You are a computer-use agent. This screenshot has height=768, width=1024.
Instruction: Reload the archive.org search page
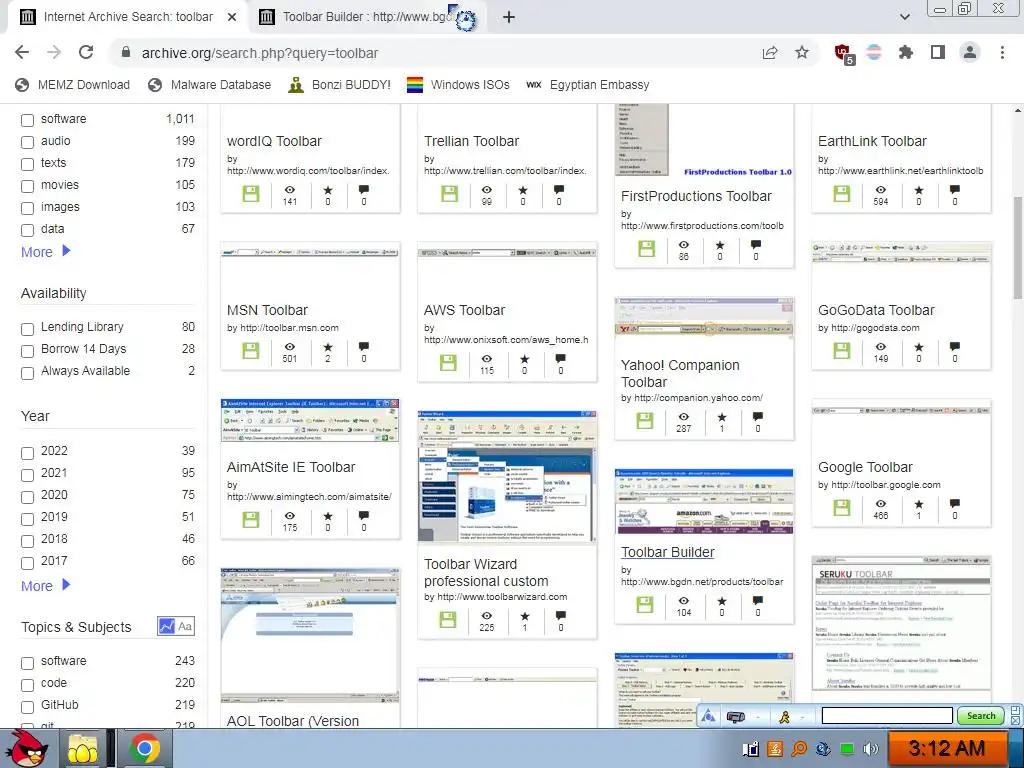point(86,52)
